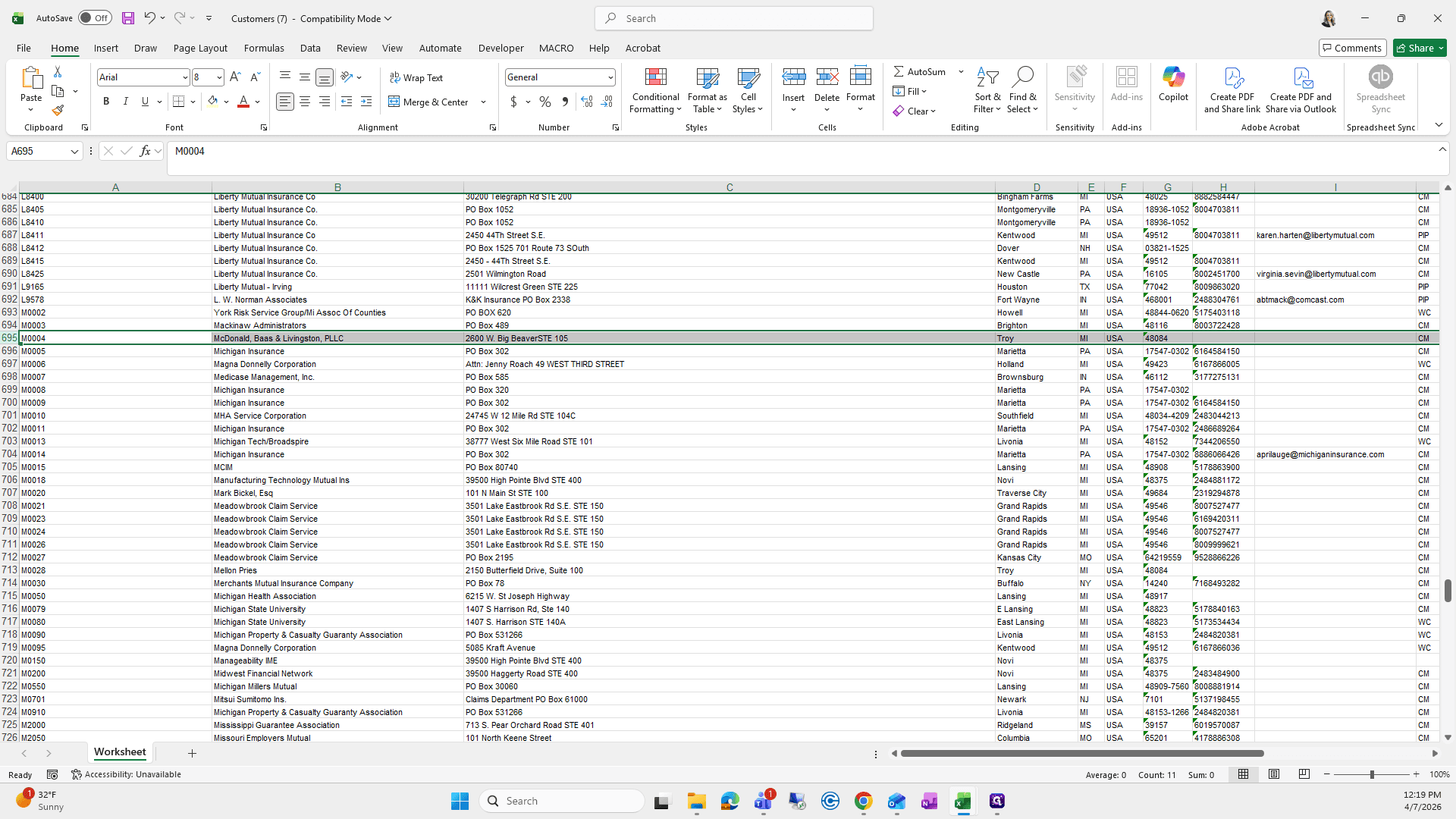Click the Save icon in title bar
Image resolution: width=1456 pixels, height=819 pixels.
point(128,18)
